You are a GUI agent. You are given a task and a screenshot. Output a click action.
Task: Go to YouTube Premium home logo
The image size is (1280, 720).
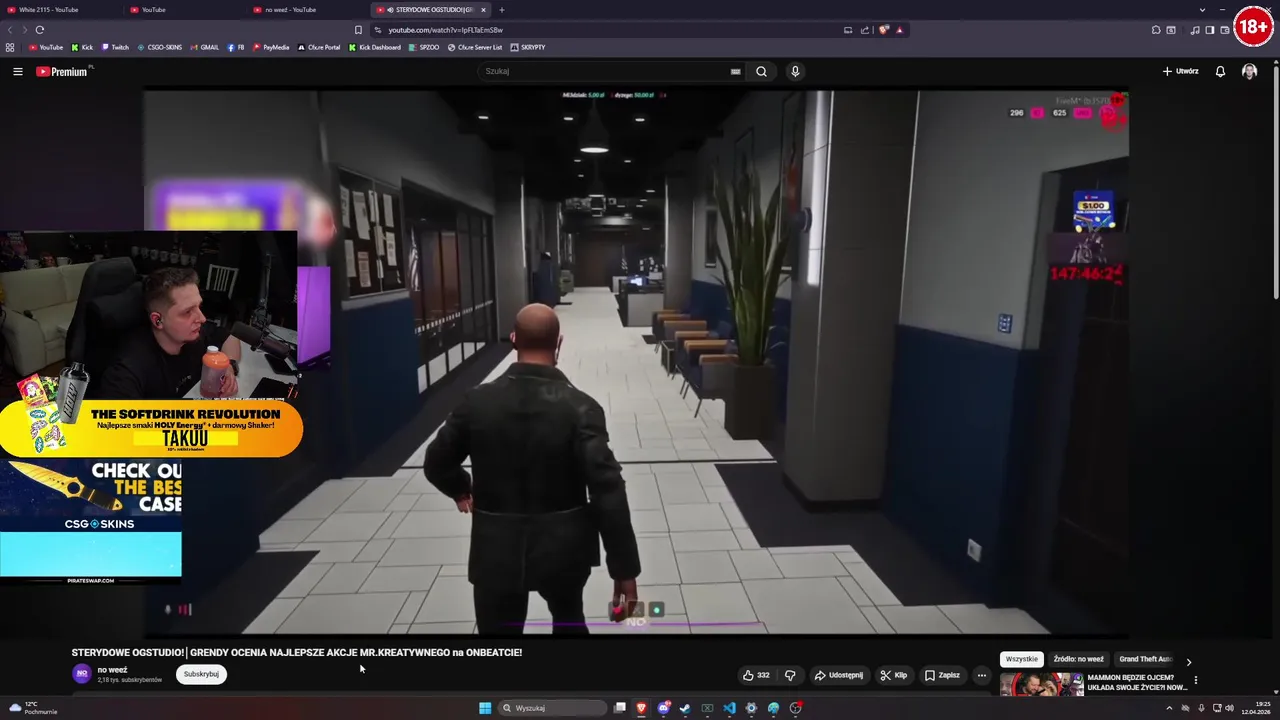coord(62,71)
